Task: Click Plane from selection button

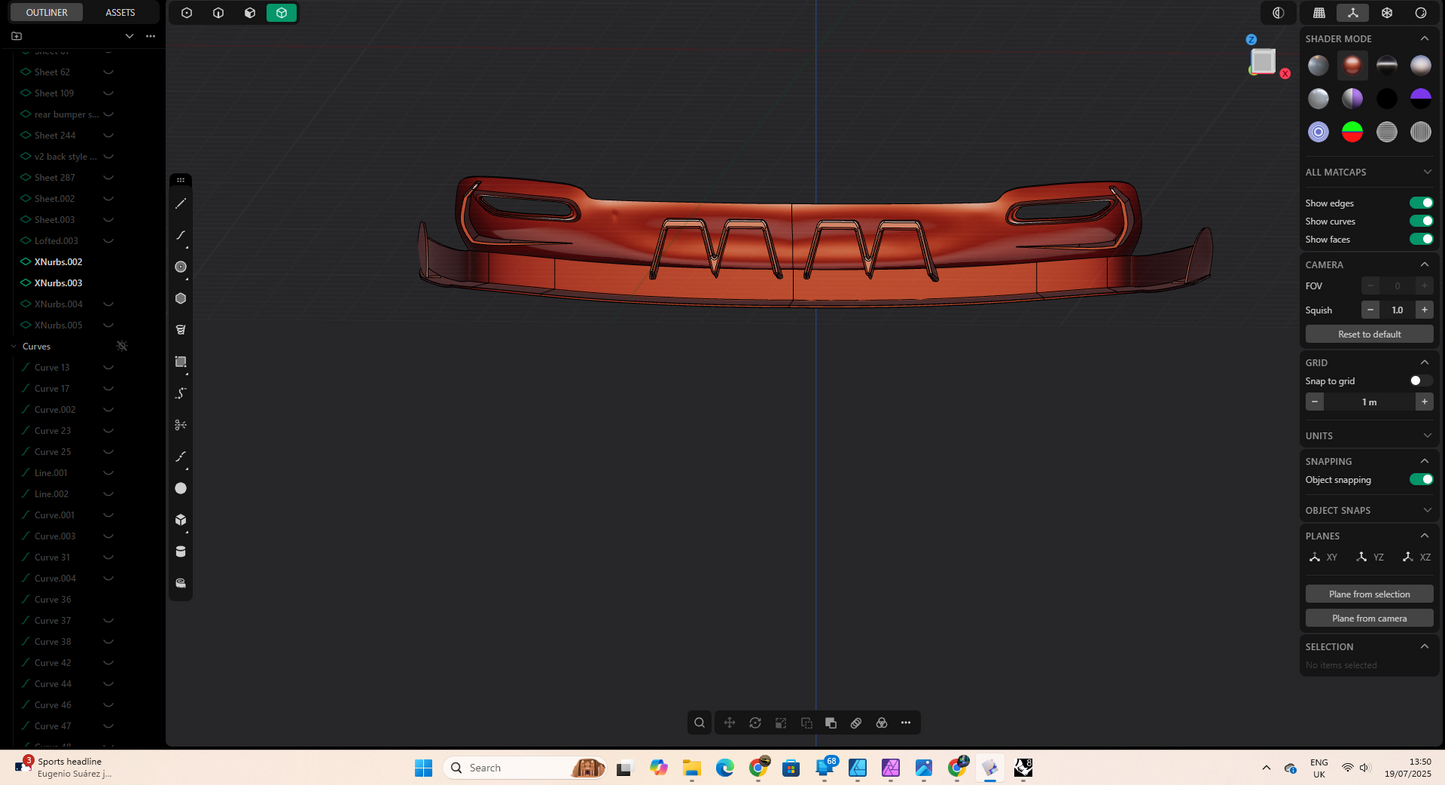Action: [x=1368, y=593]
